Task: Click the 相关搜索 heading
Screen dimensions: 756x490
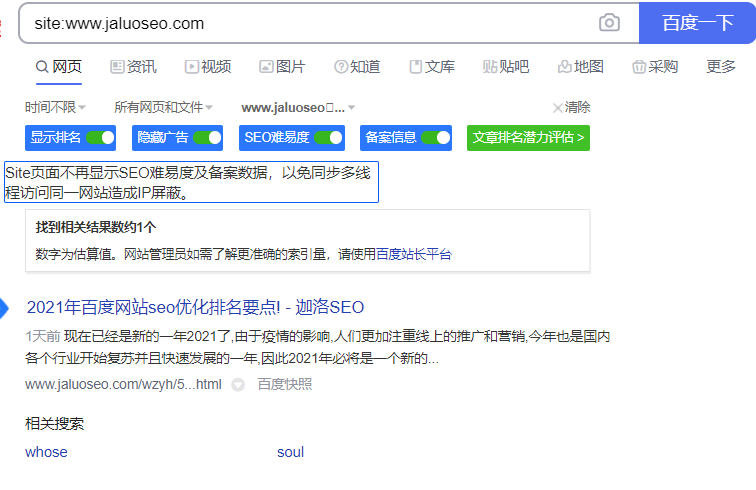Action: [54, 424]
